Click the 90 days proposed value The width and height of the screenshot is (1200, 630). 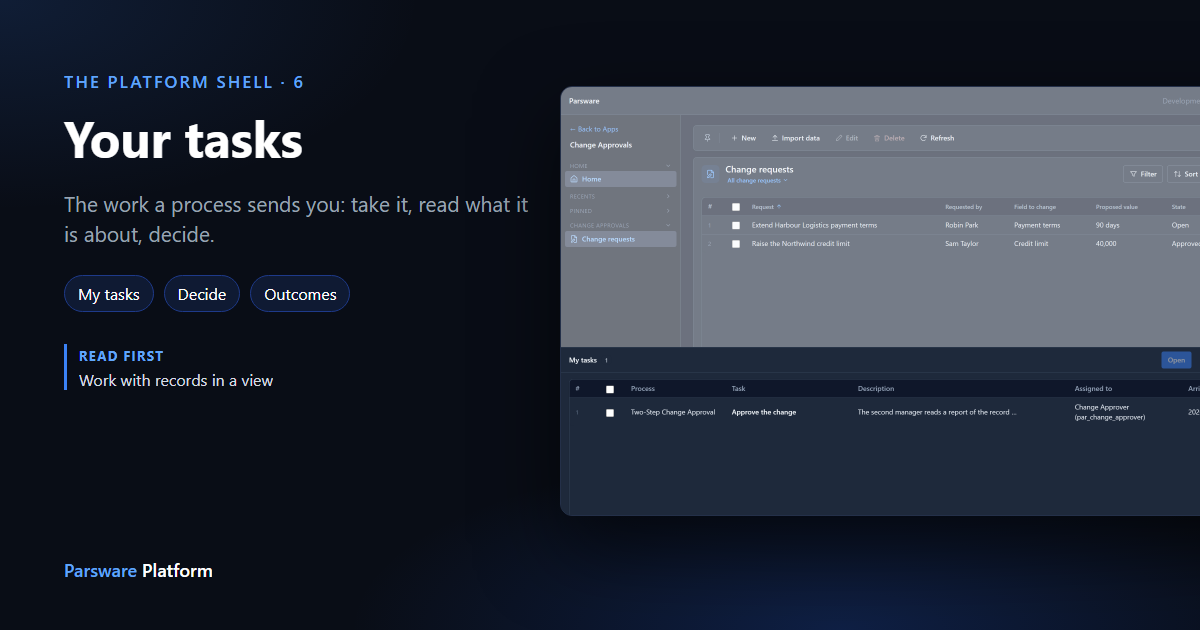coord(1108,225)
